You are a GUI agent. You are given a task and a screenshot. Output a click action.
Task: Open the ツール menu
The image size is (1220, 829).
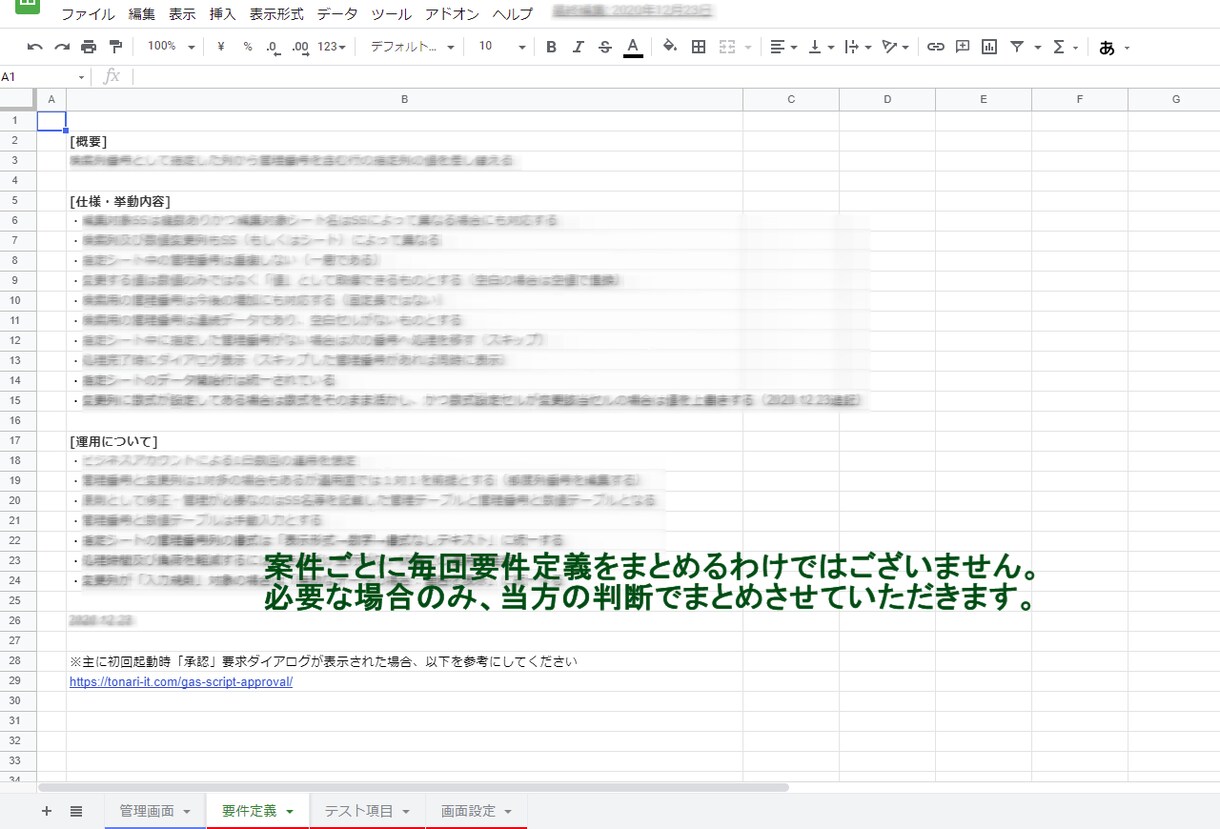(x=391, y=14)
